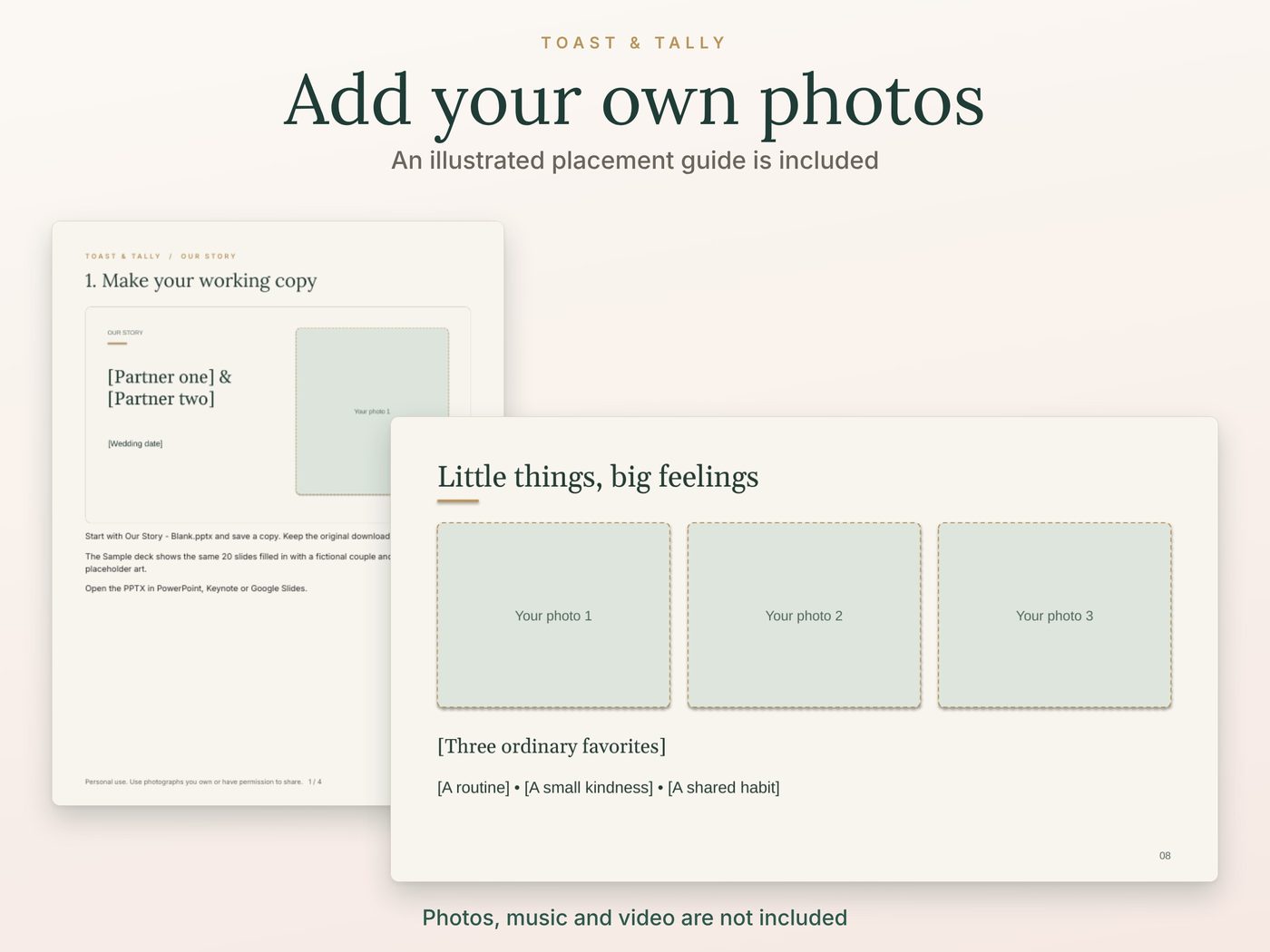This screenshot has height=952, width=1270.
Task: Click the spaced 'TOAST & TALLY' brand name above the headline
Action: point(634,43)
